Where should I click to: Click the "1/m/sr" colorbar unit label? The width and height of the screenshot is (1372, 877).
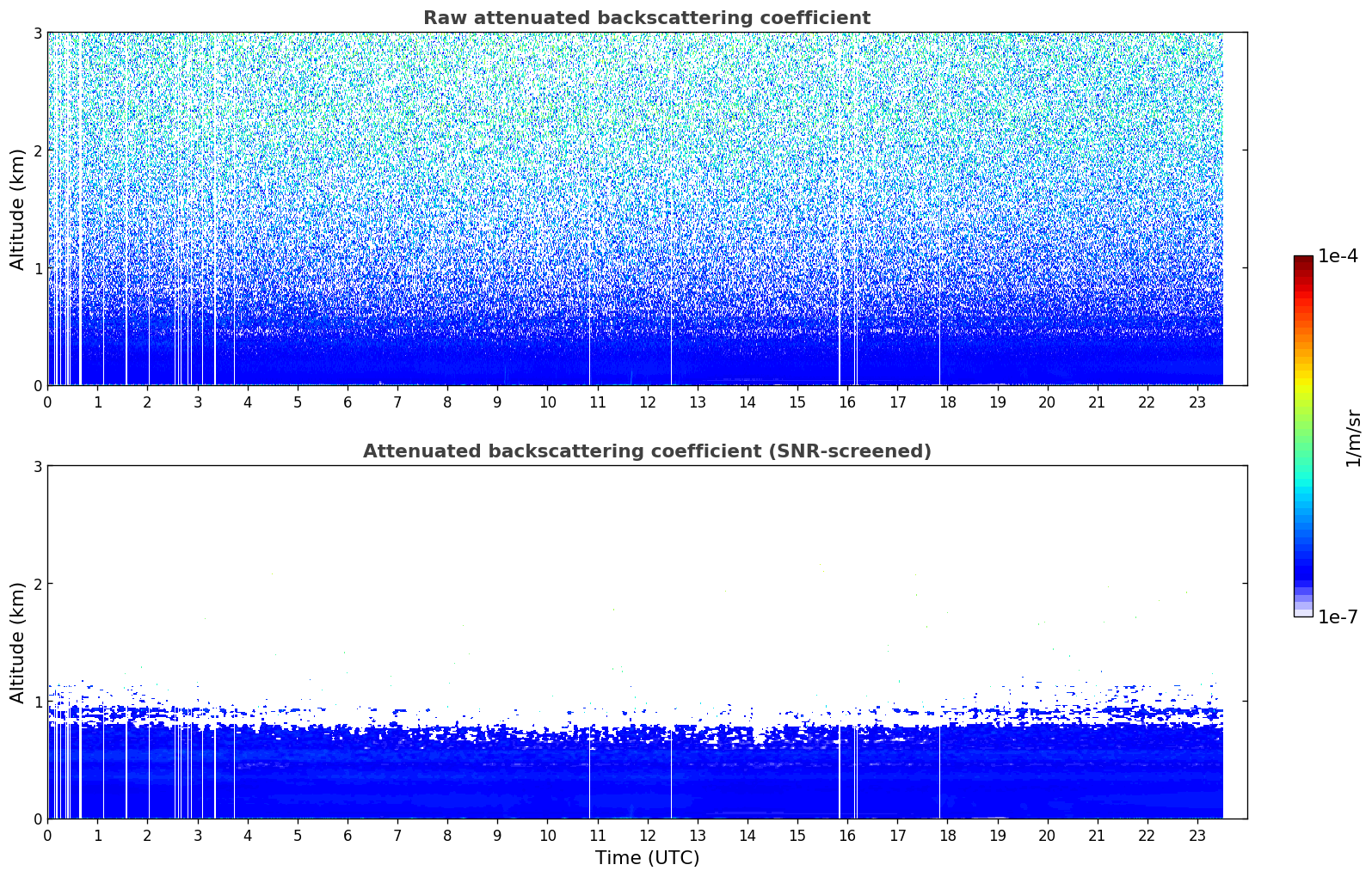1353,437
